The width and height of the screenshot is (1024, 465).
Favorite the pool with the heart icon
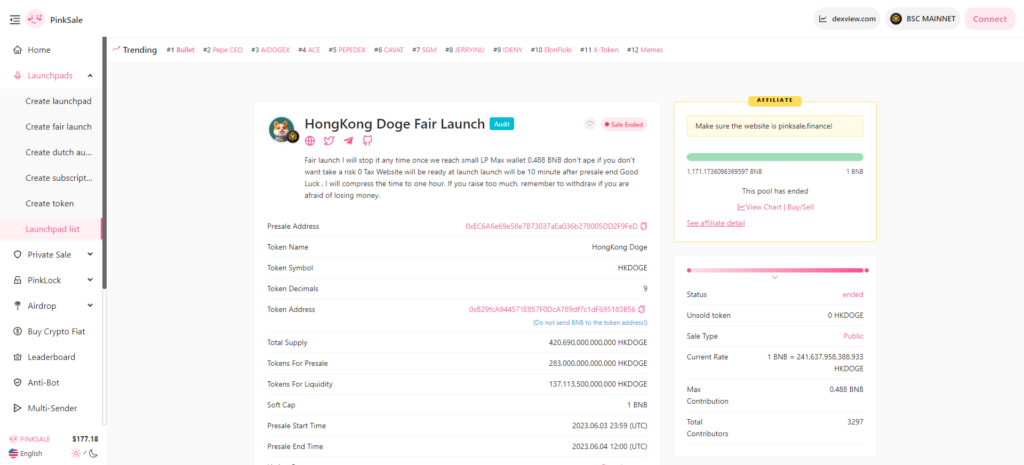click(590, 124)
